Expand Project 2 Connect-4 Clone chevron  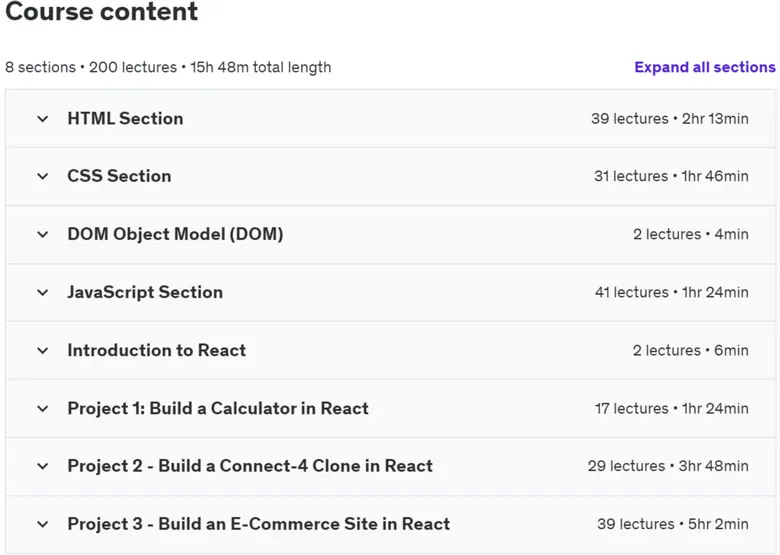click(43, 466)
